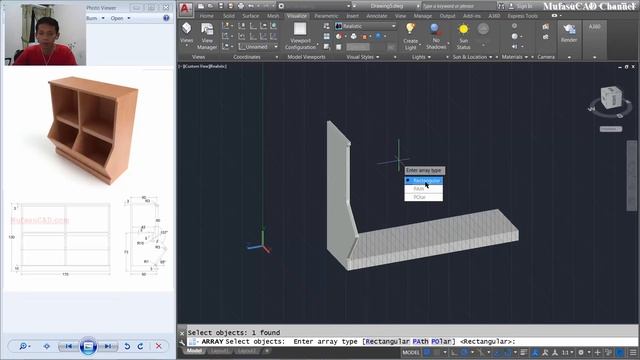Expand the Materials panel
Viewport: 640px width, 360px height.
click(515, 57)
